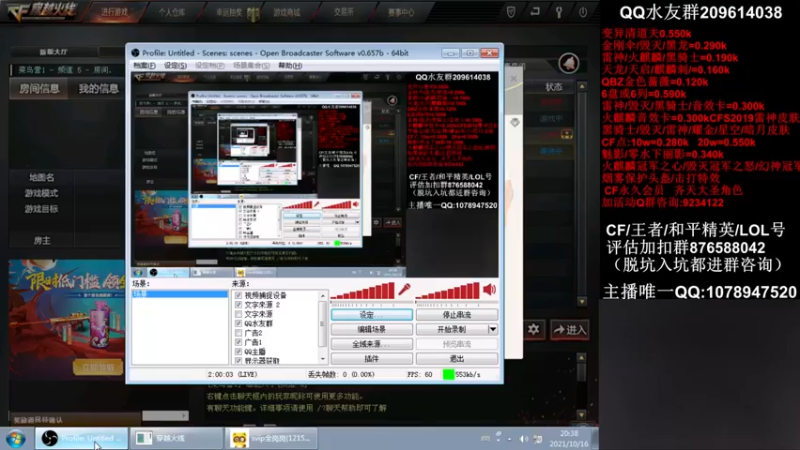Click the CrossFire power icon in top bar
800x450 pixels.
coord(583,12)
